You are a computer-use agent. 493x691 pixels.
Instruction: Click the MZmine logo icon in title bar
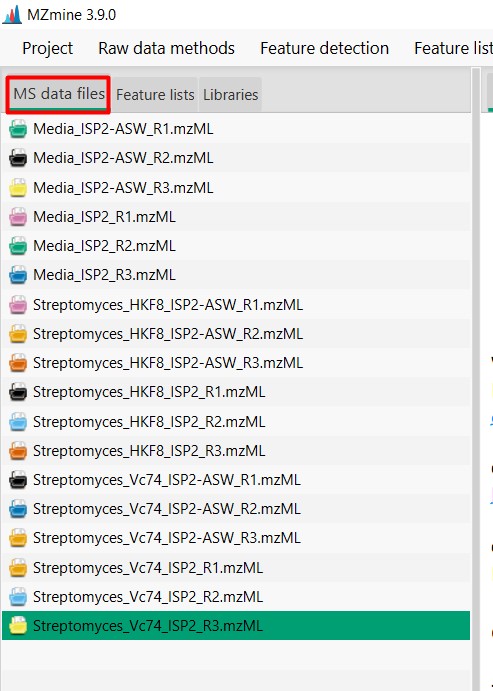point(12,15)
